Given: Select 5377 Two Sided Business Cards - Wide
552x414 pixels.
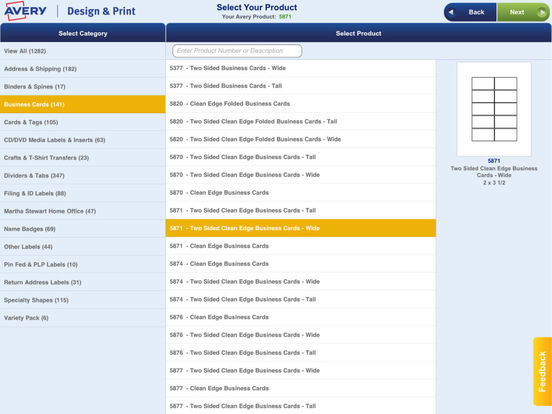Looking at the screenshot, I should coord(301,68).
